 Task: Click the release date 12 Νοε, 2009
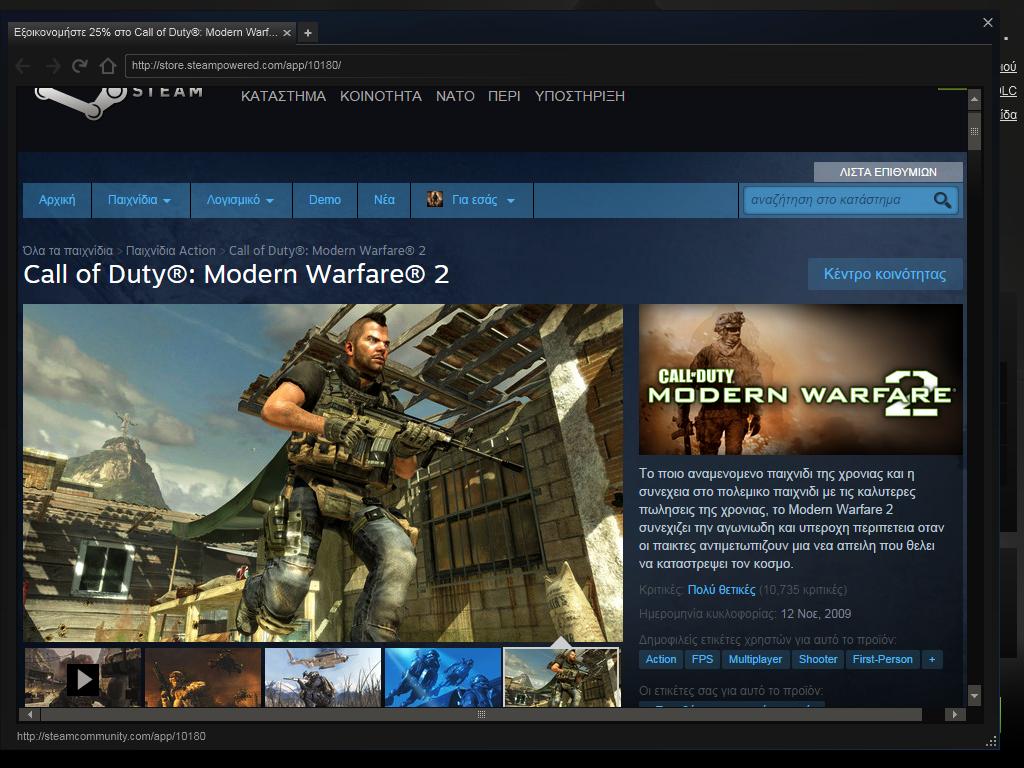coord(816,614)
